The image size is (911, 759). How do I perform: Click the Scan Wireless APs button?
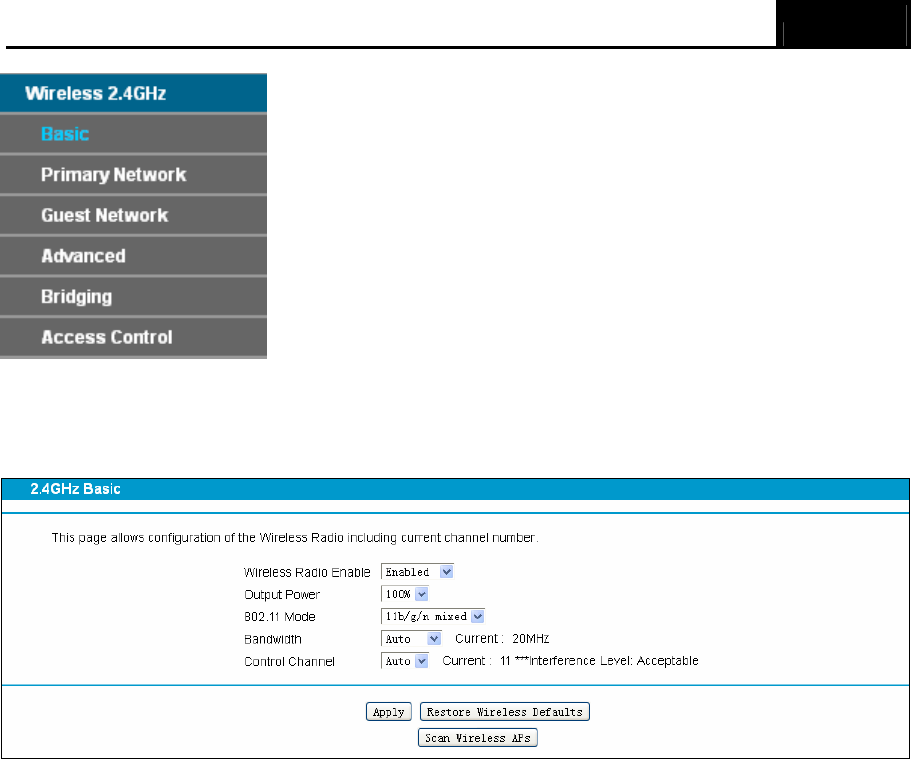coord(478,737)
